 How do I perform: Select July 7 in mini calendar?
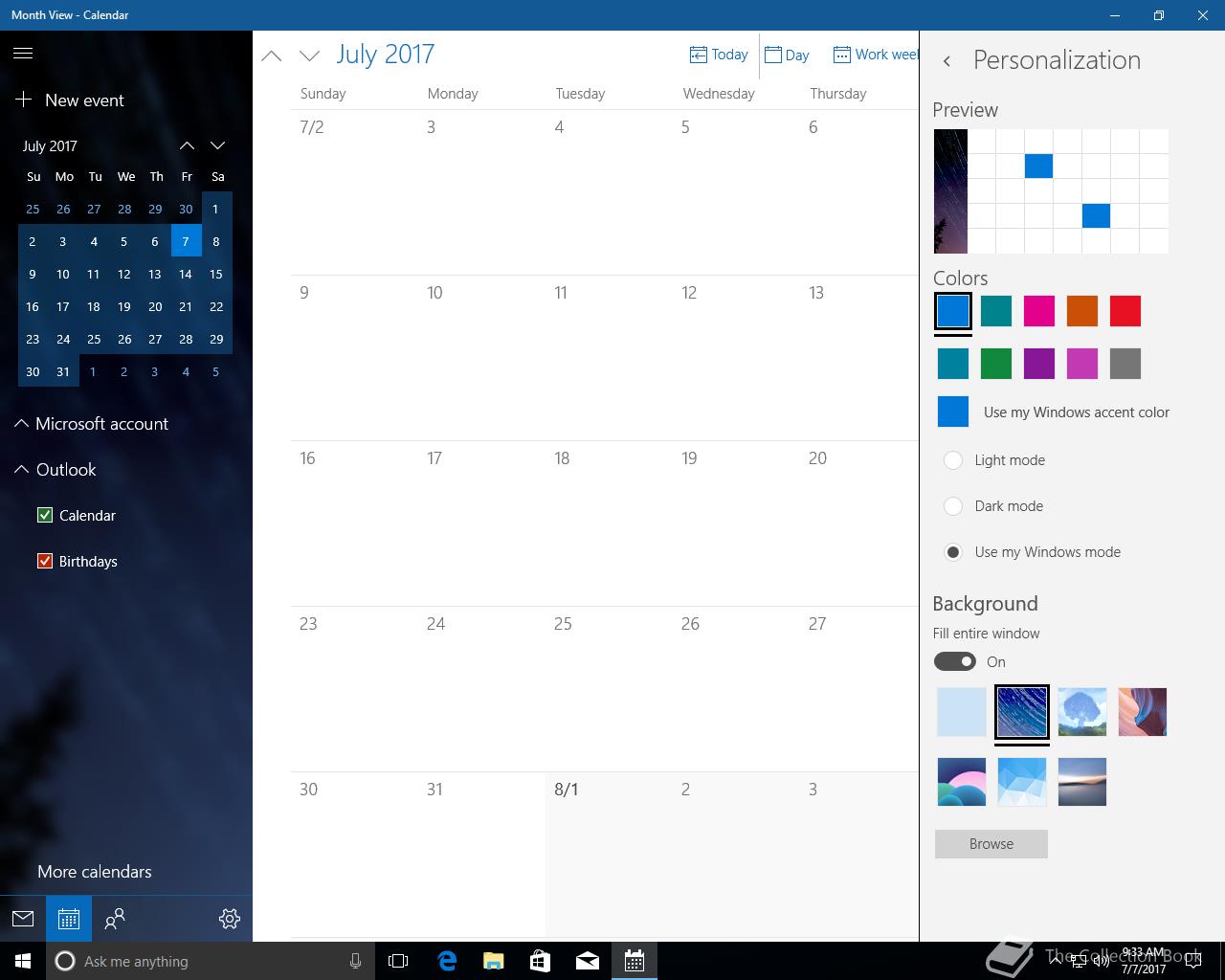pos(187,241)
